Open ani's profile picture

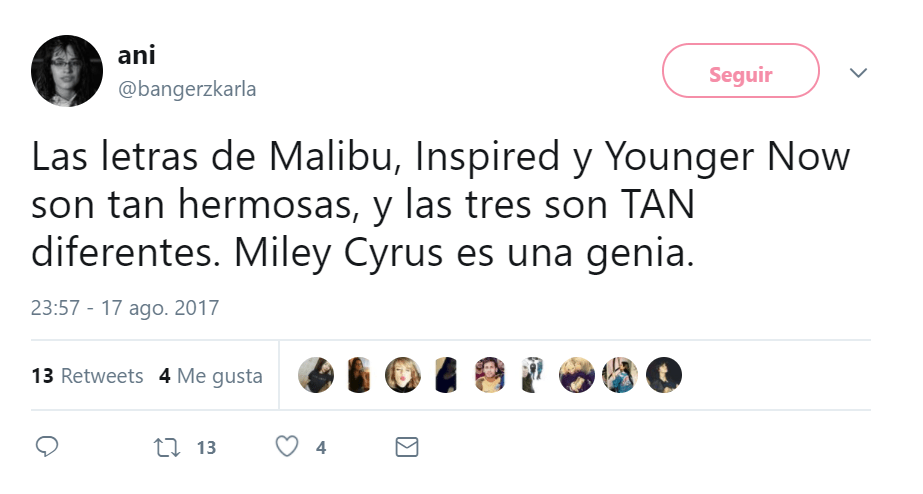pos(67,71)
